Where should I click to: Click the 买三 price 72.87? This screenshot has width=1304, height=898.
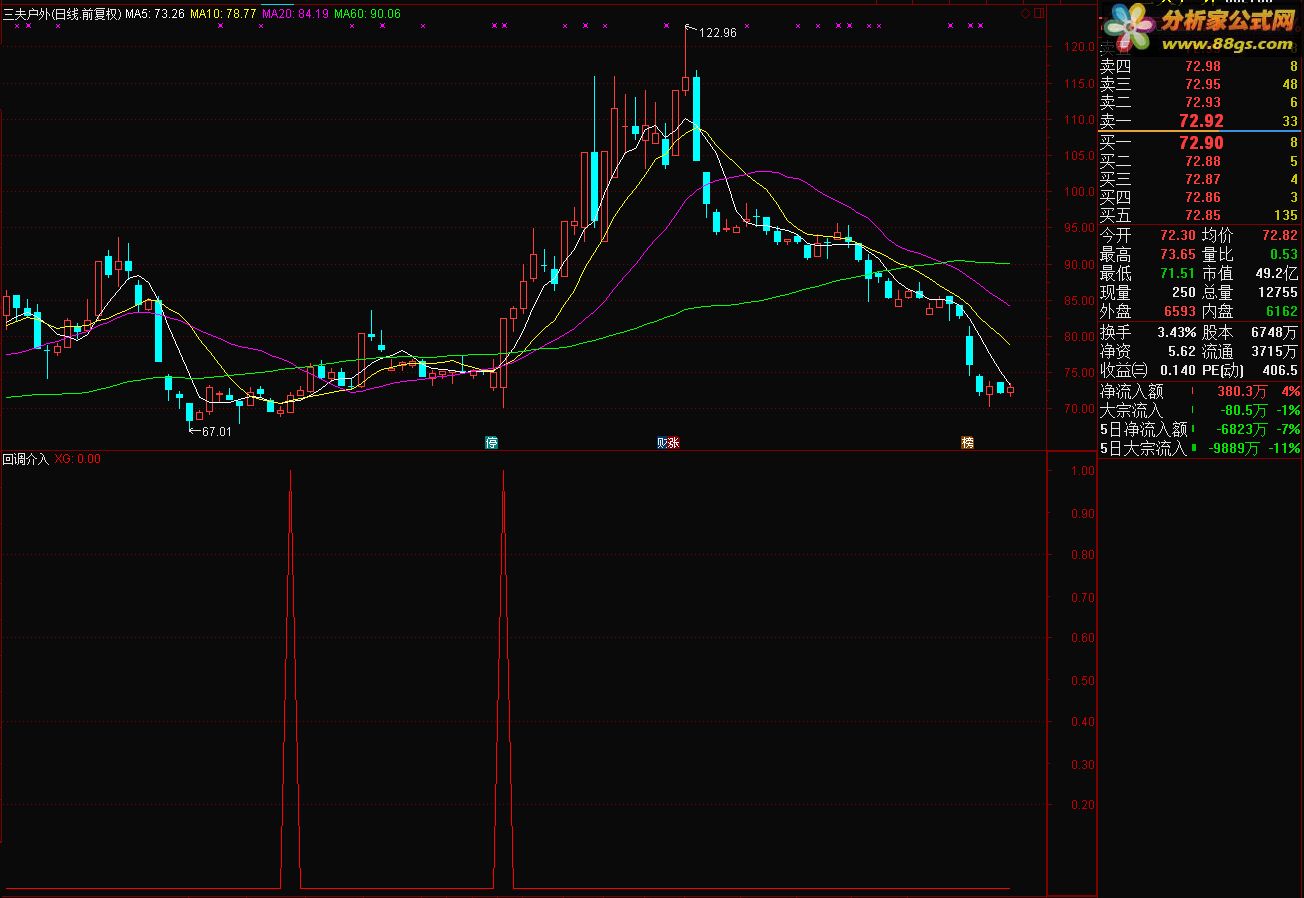[1202, 179]
